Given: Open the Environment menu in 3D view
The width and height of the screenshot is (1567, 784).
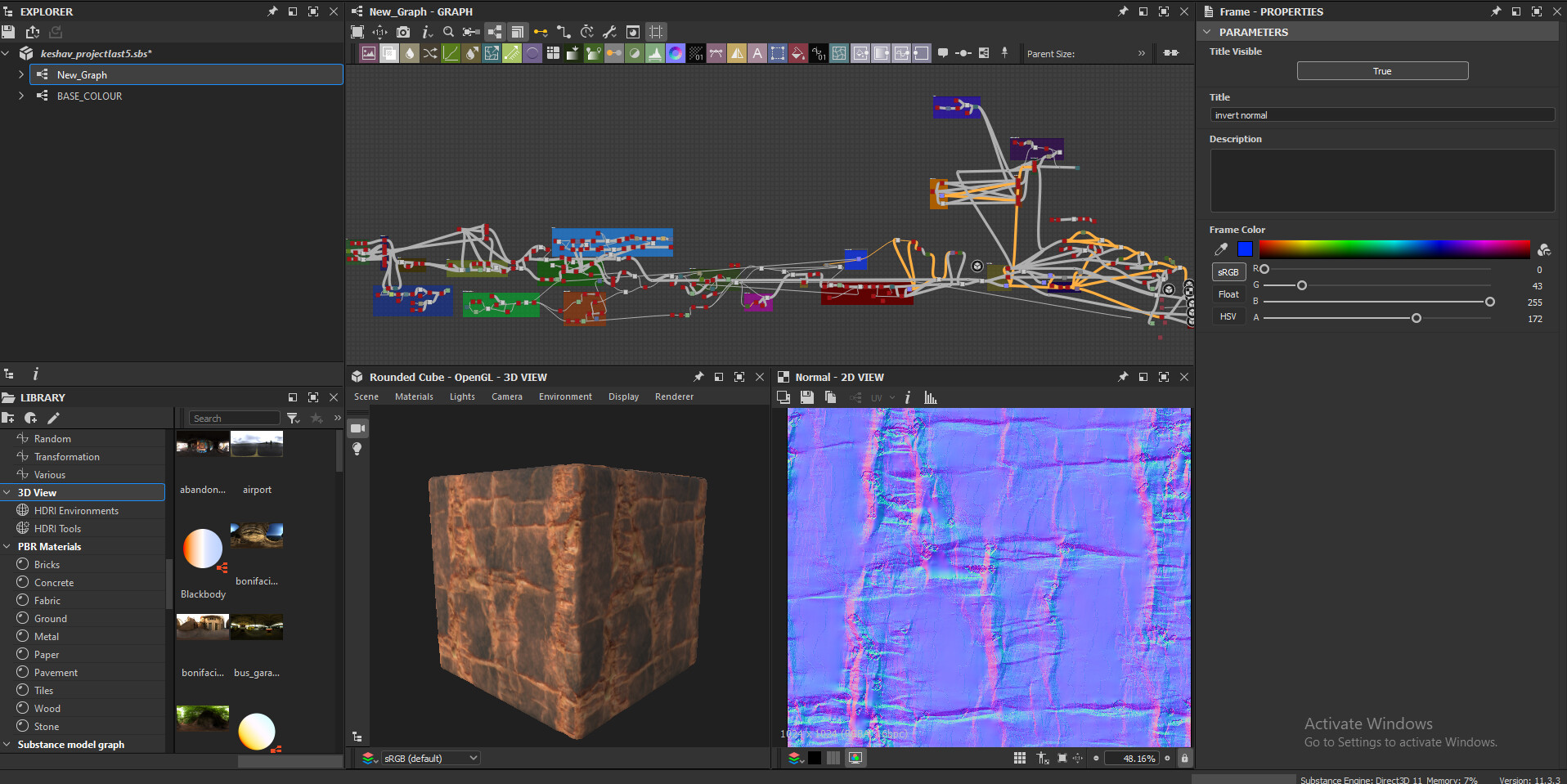Looking at the screenshot, I should click(565, 396).
